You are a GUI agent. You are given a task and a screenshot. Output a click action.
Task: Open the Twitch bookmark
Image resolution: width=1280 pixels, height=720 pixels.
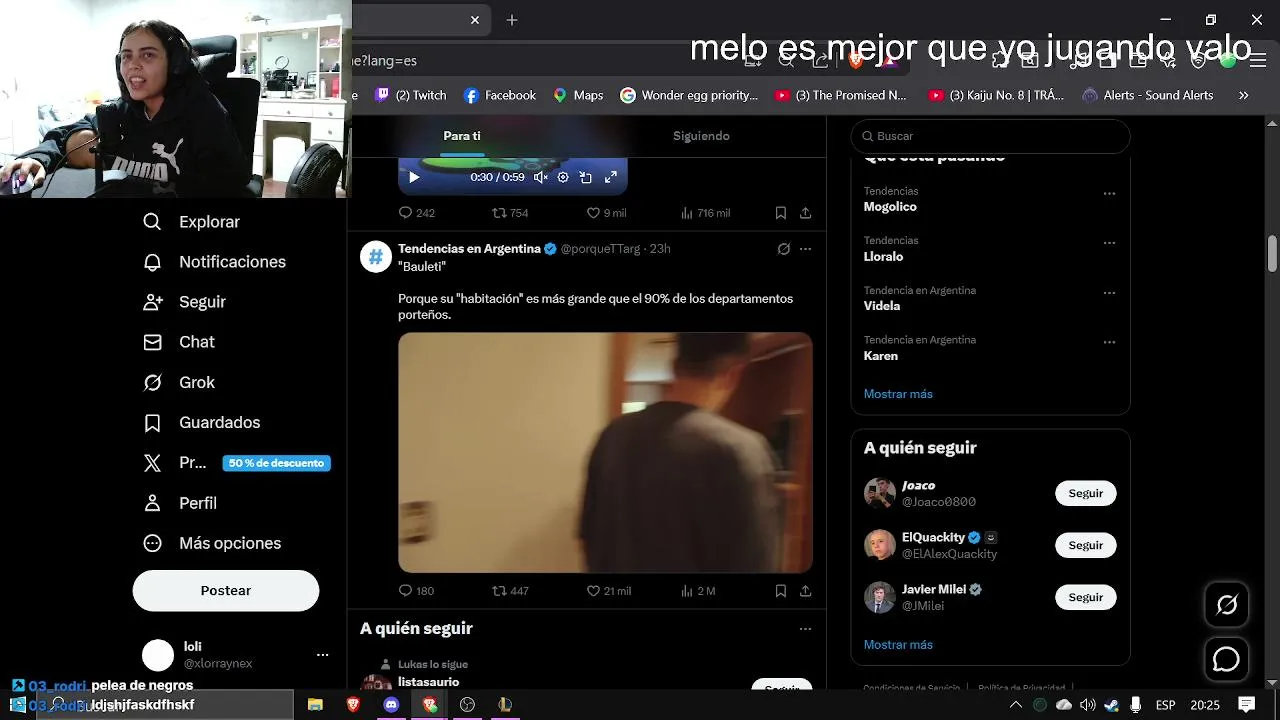[x=411, y=95]
